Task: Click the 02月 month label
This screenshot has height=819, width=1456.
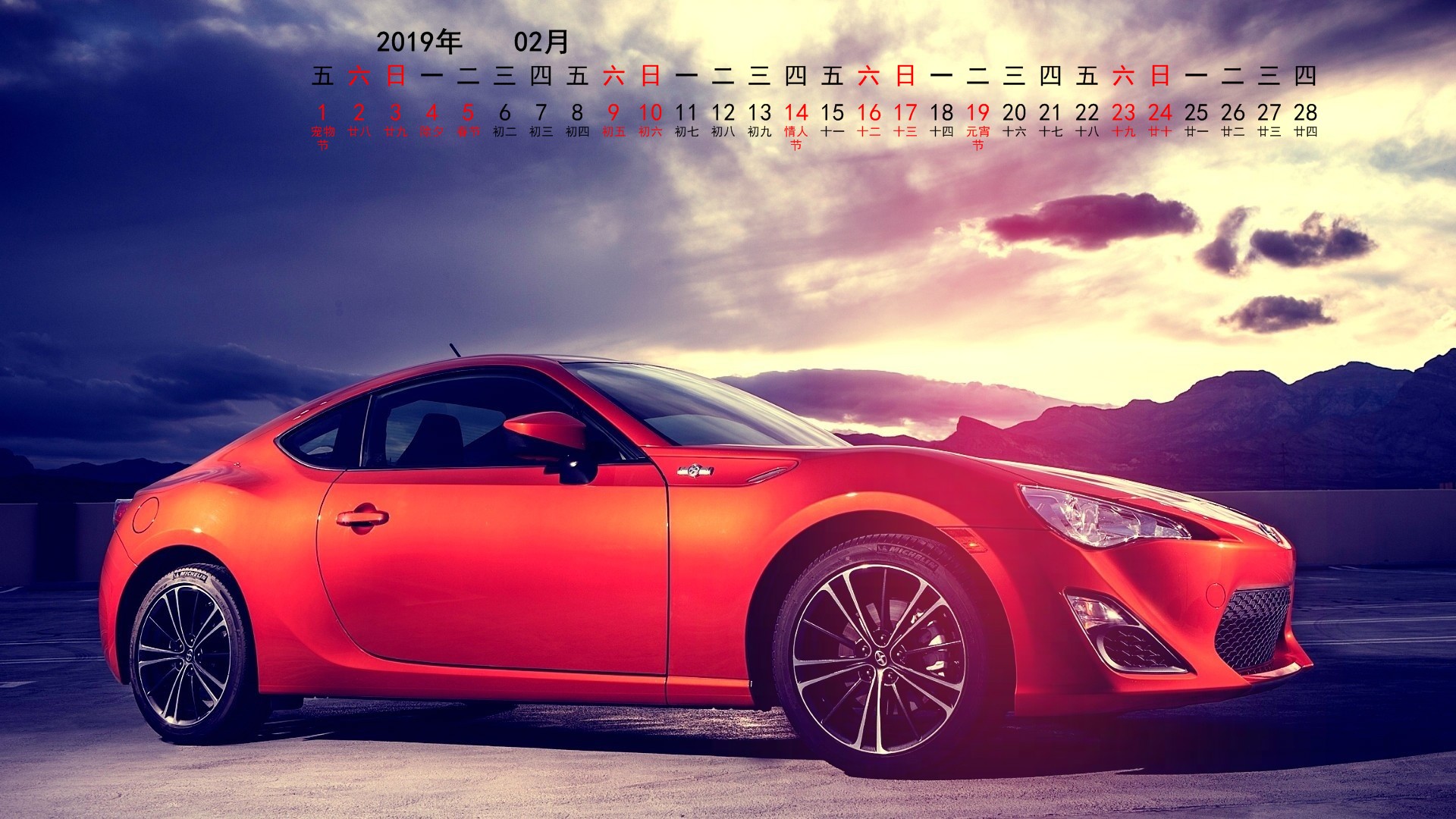Action: coord(541,42)
